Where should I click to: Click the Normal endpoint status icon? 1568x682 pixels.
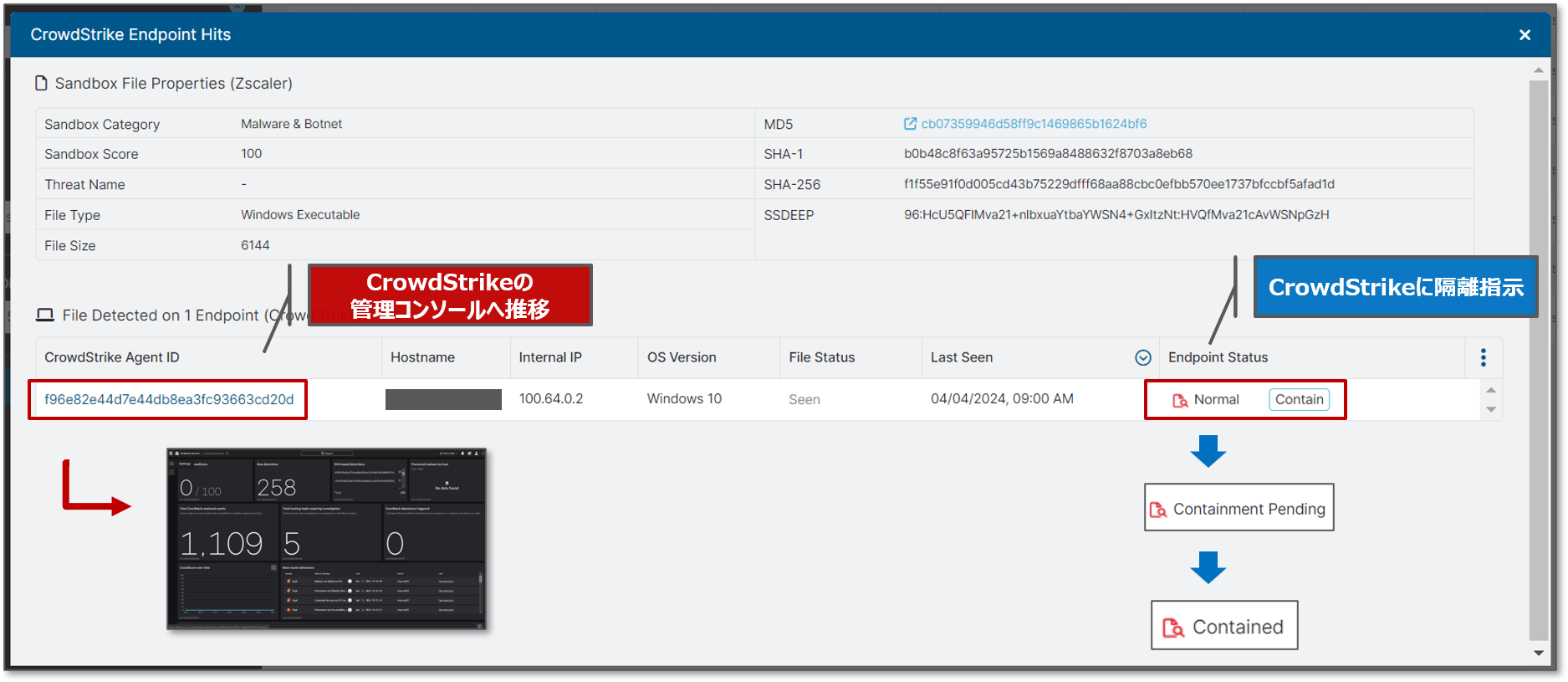coord(1180,400)
